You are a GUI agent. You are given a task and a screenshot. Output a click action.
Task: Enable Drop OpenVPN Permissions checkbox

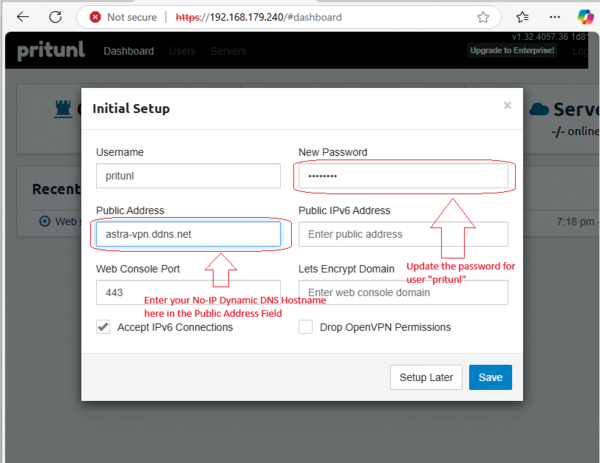pyautogui.click(x=305, y=327)
